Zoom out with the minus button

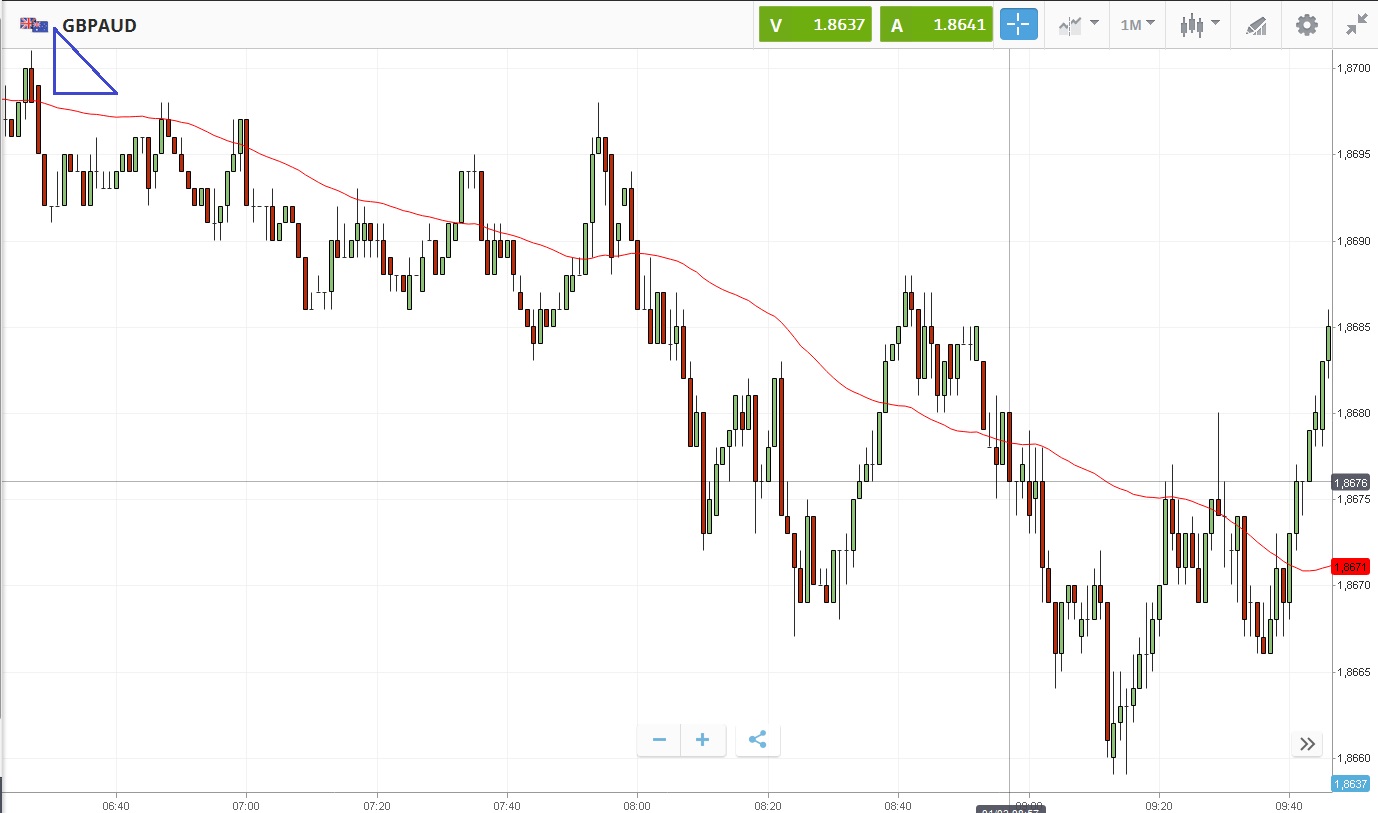tap(659, 740)
